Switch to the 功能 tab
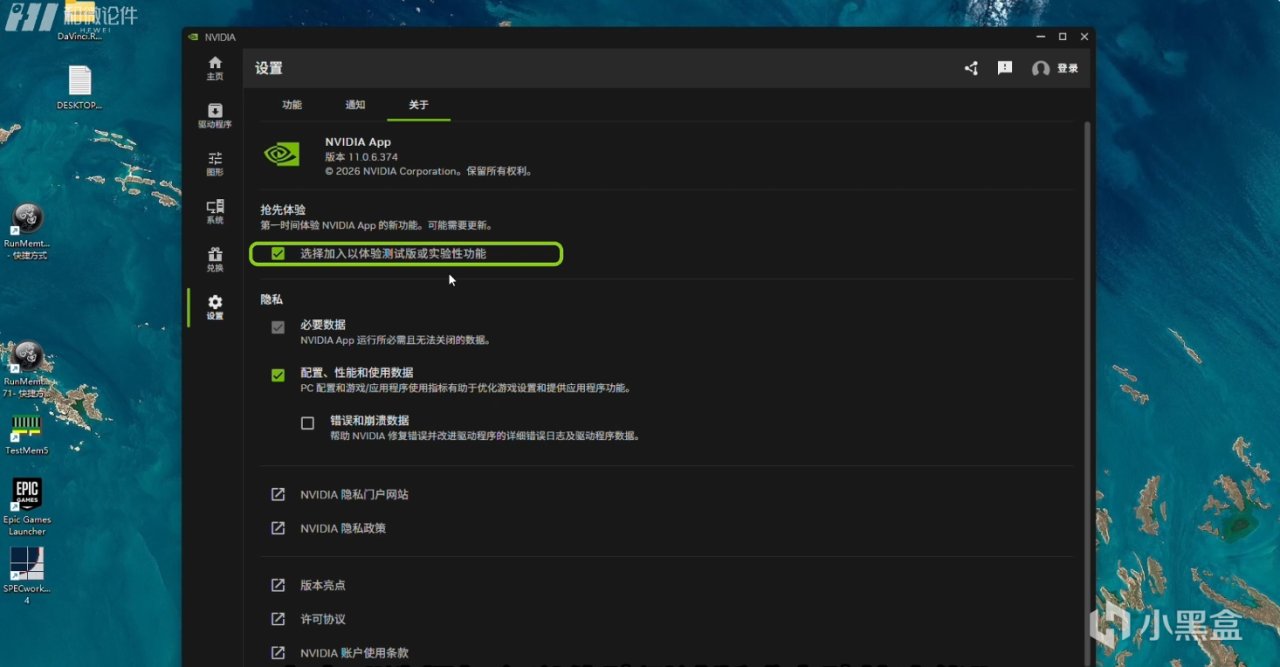This screenshot has width=1280, height=667. tap(291, 105)
